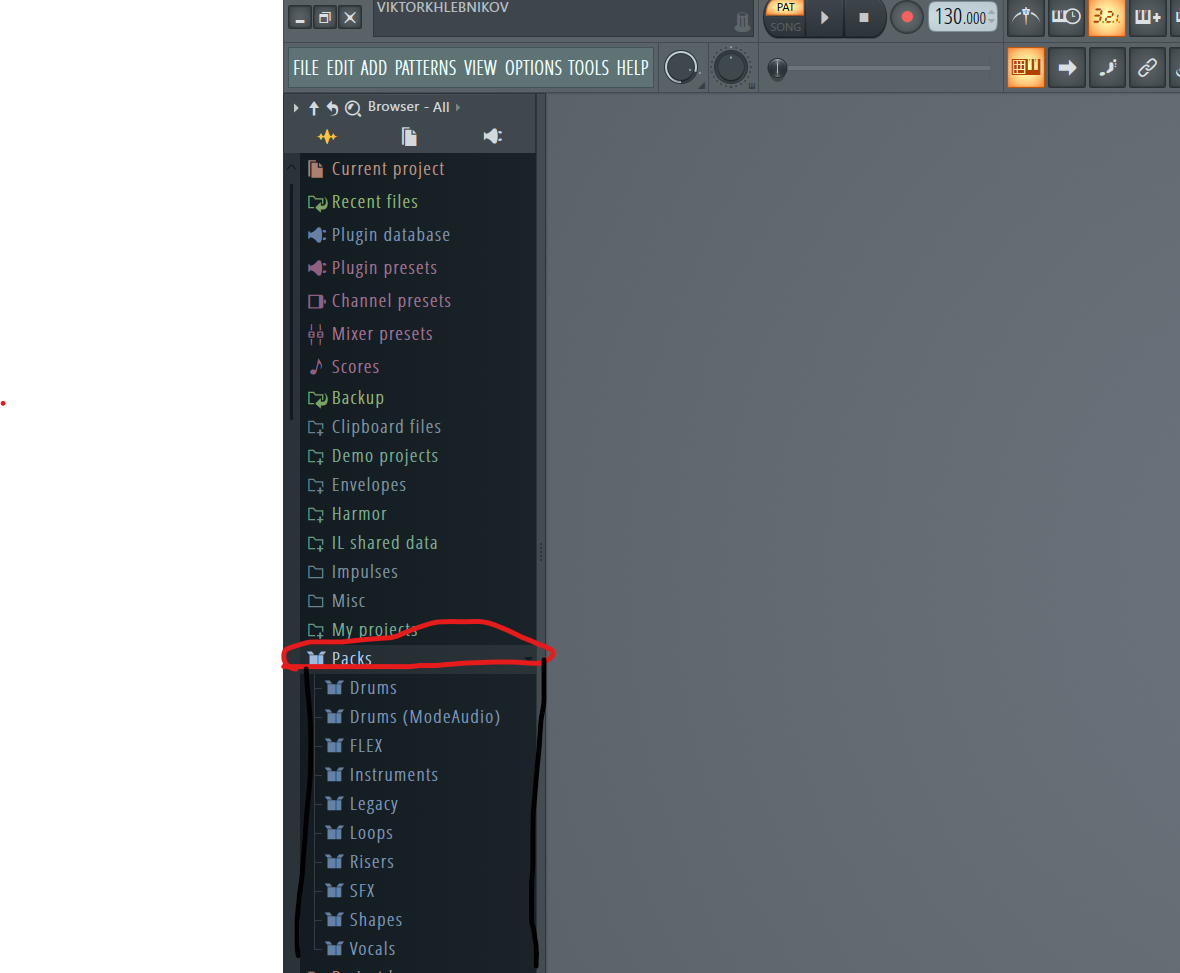
Task: Click the 130.000 tempo field
Action: point(963,17)
